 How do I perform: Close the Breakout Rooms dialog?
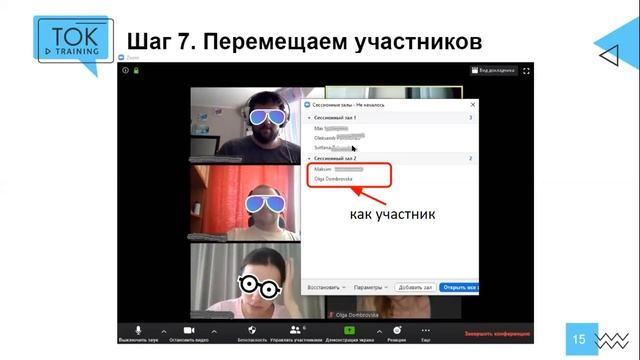[x=473, y=105]
